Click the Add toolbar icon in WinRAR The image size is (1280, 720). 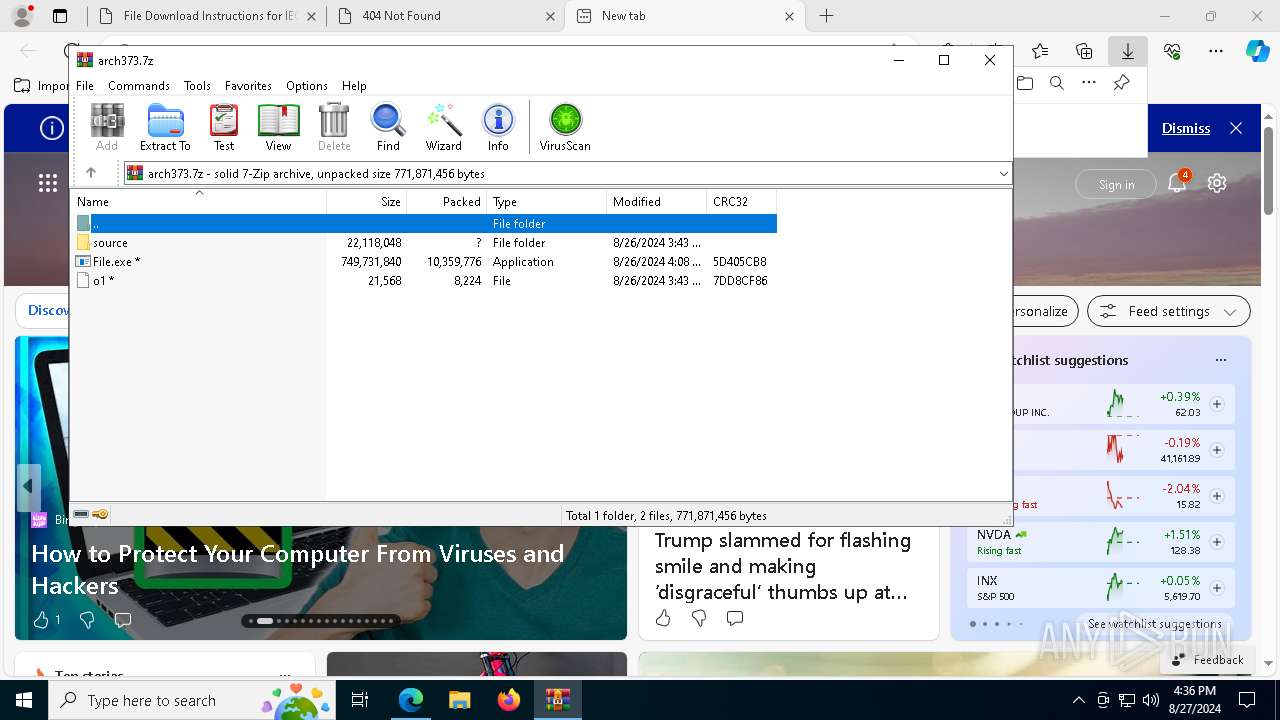pos(107,127)
